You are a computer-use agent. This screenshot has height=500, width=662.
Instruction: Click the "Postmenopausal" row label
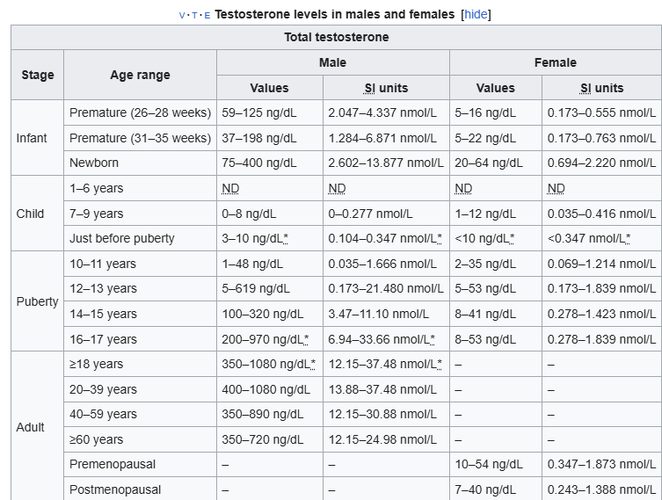click(117, 490)
